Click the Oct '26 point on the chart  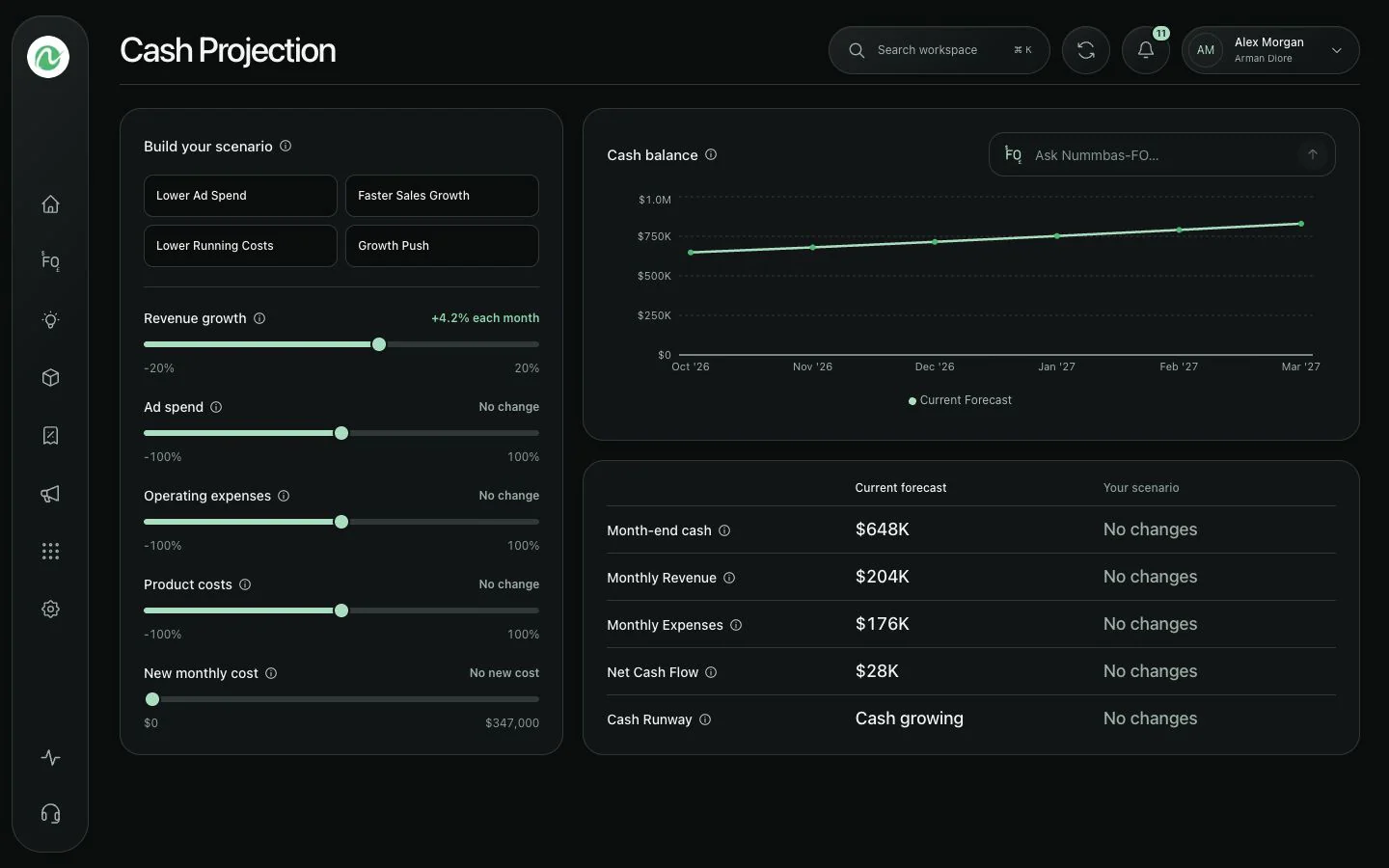pos(691,253)
